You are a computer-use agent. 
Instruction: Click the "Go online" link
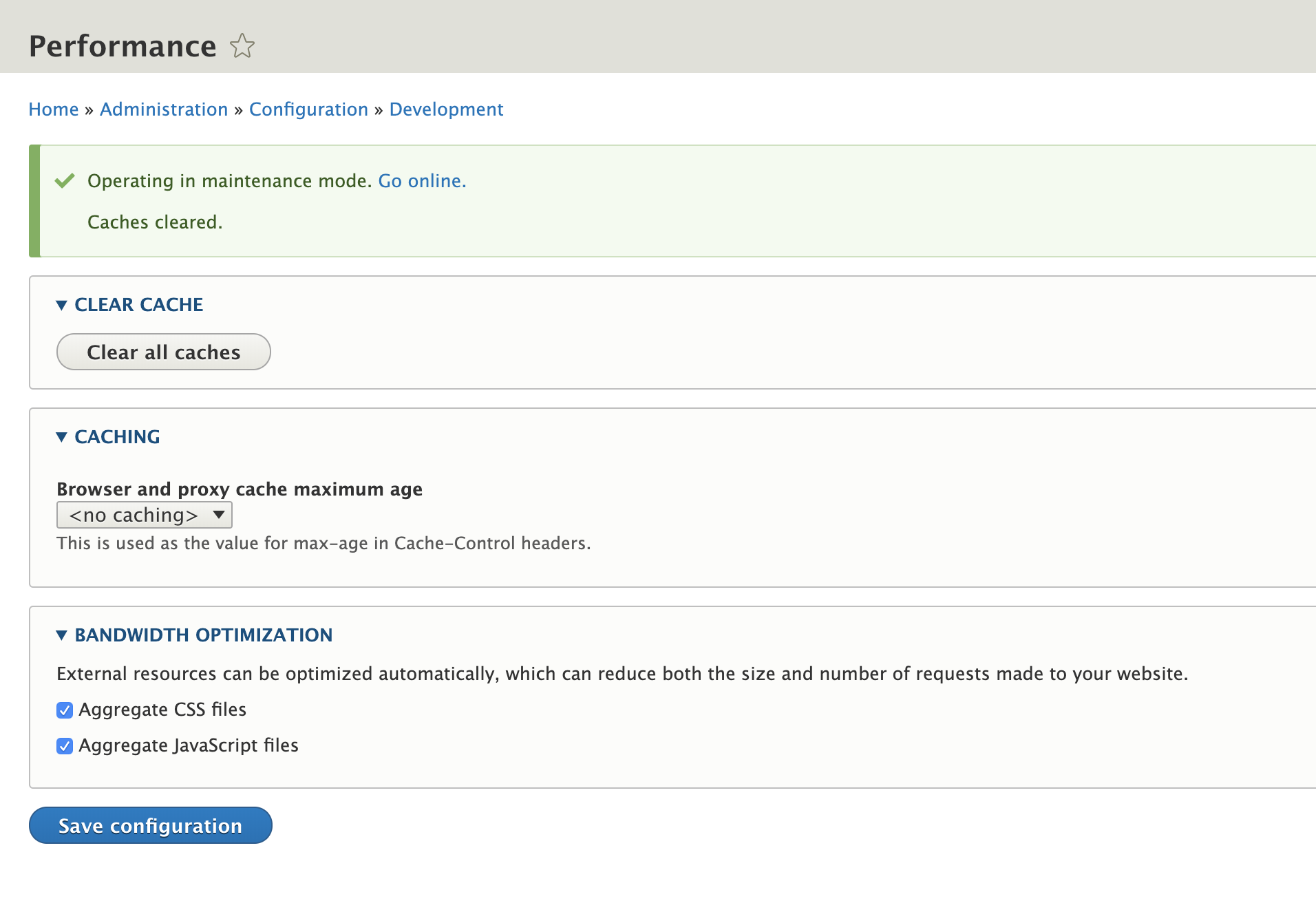pos(421,181)
